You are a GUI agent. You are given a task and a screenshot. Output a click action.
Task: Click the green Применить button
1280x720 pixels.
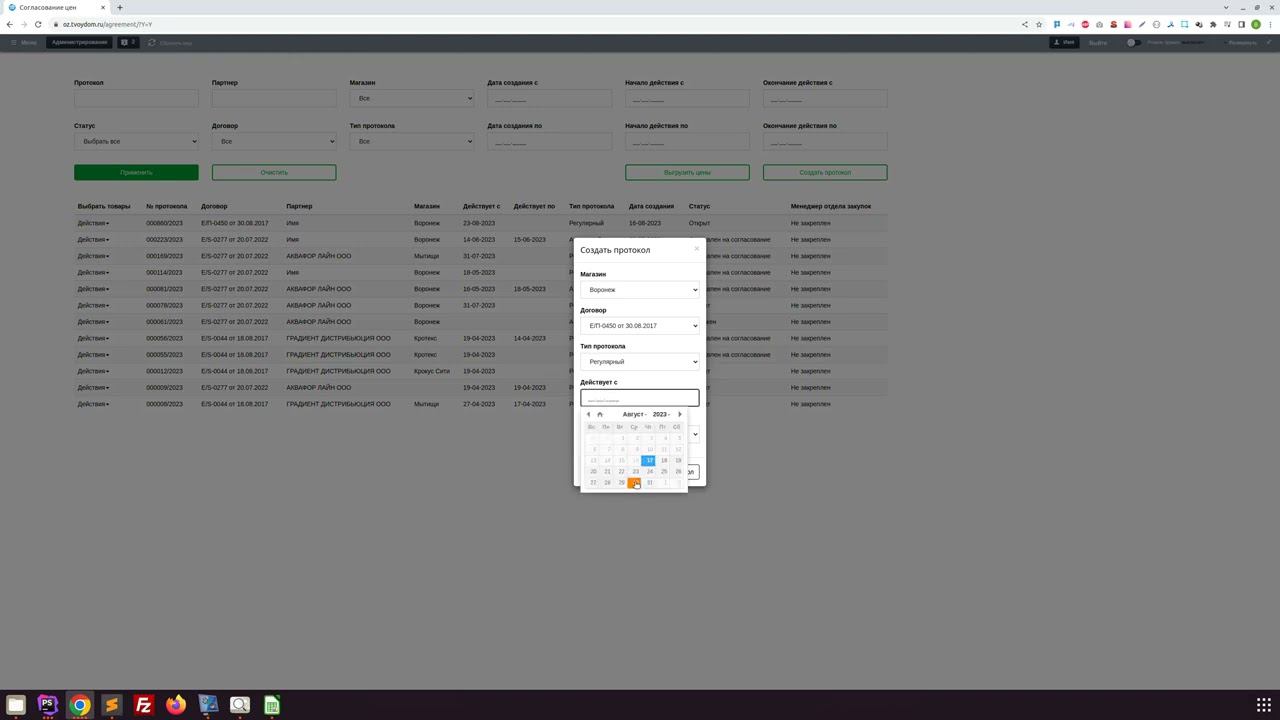[x=136, y=172]
